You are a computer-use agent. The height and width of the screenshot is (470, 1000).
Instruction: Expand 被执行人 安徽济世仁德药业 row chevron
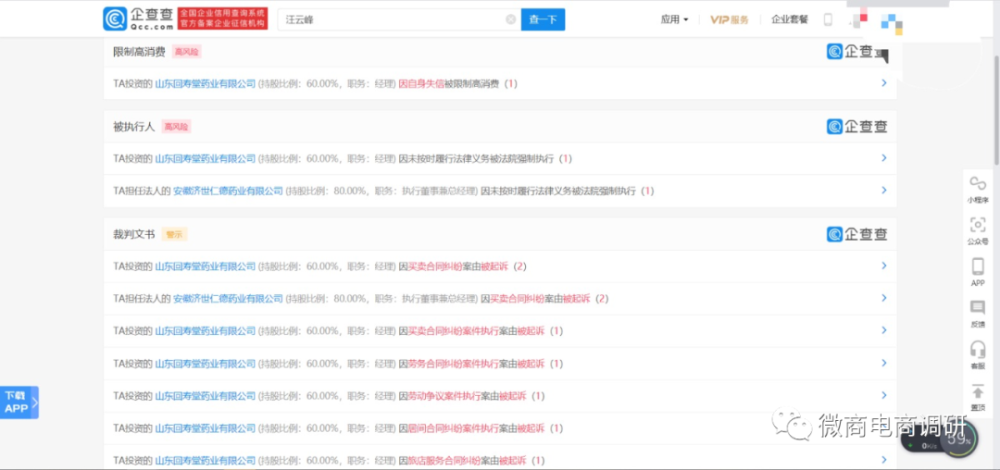pyautogui.click(x=884, y=190)
